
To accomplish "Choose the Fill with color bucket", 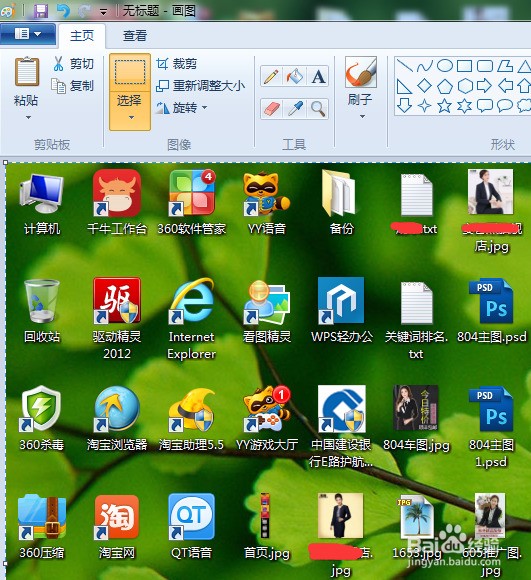I will [x=295, y=77].
